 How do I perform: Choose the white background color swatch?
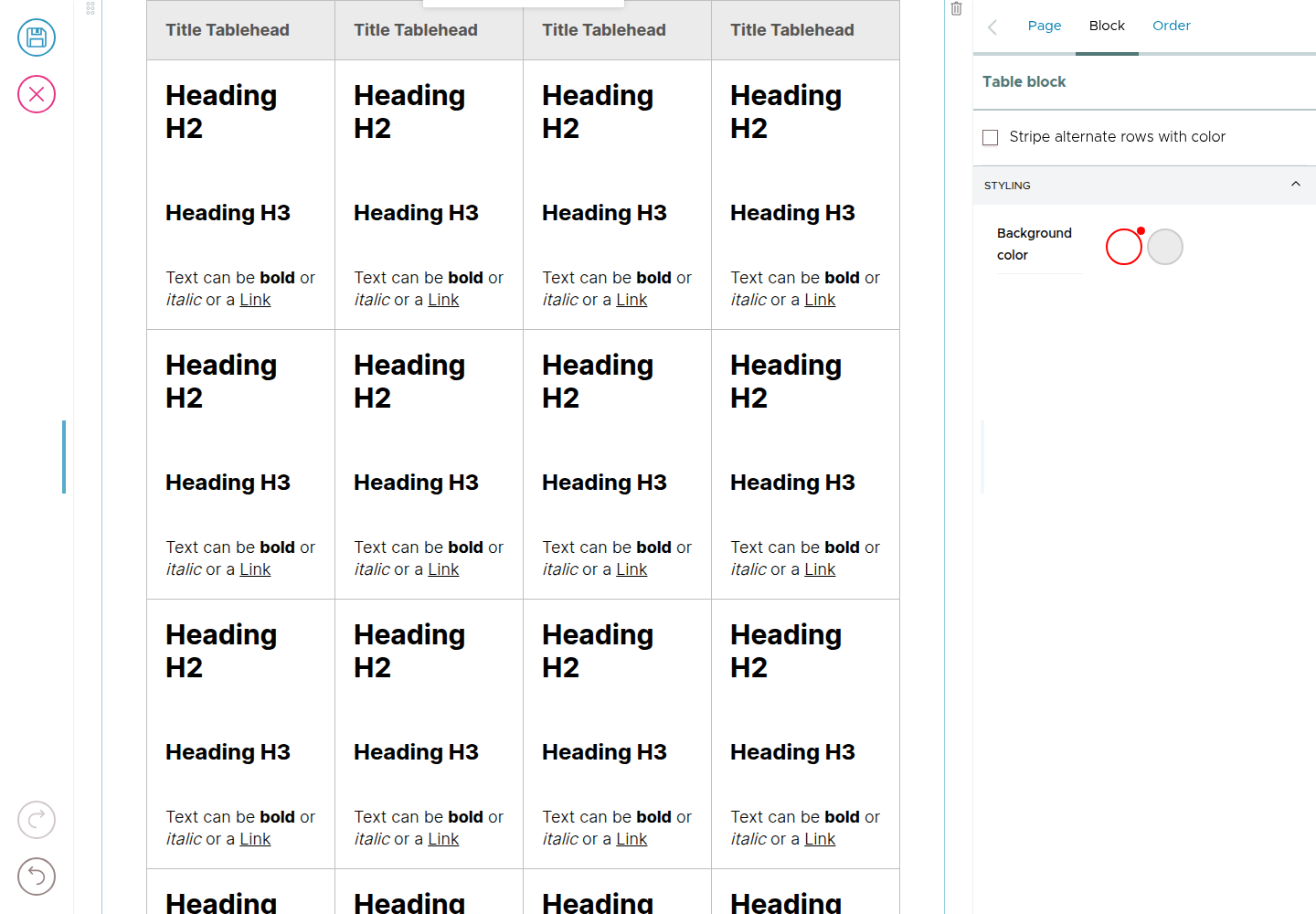[1124, 247]
